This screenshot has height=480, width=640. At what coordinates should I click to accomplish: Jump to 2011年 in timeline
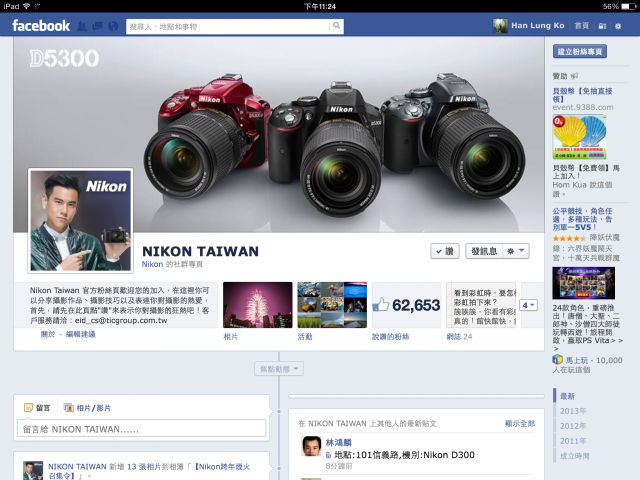(x=573, y=441)
